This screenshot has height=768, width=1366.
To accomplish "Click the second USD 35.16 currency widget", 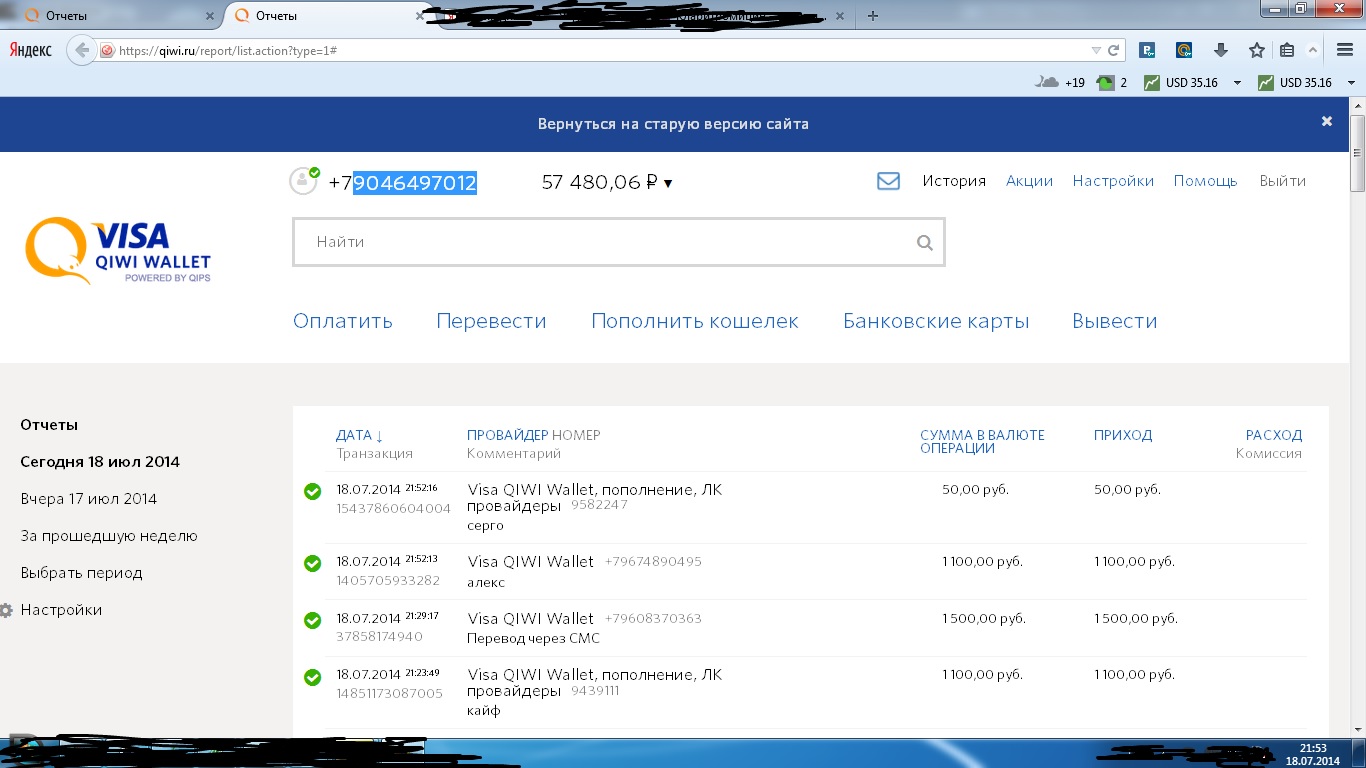I will point(1295,82).
